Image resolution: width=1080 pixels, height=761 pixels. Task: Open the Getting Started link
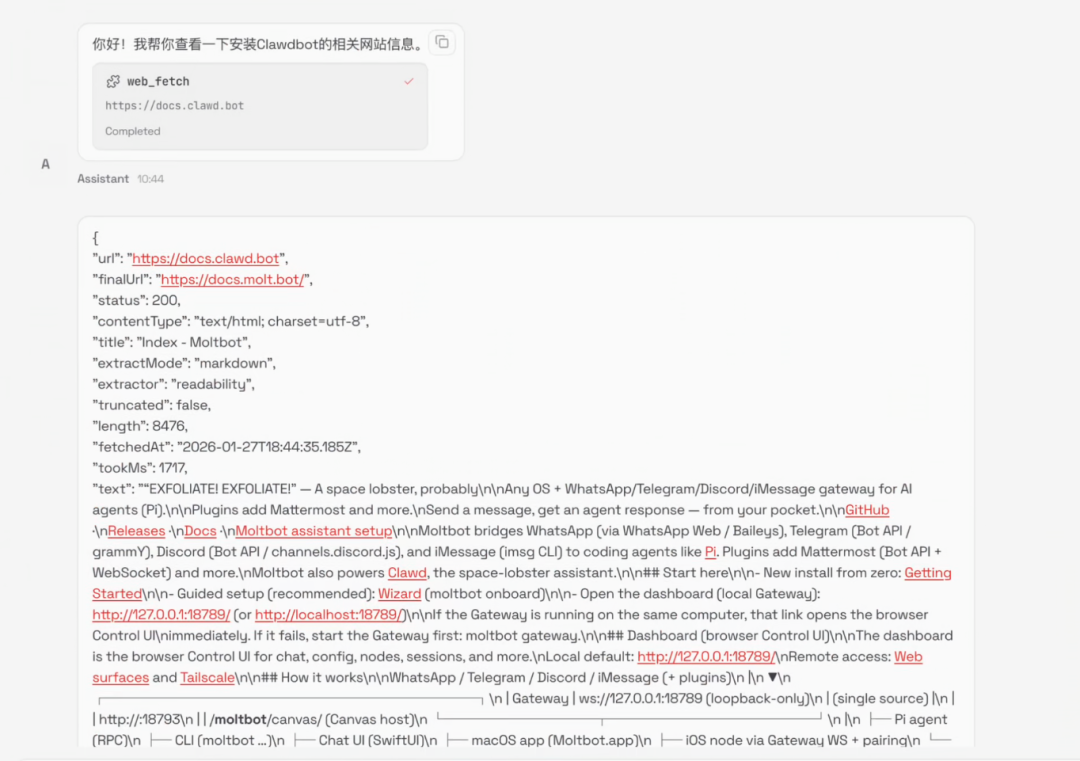[928, 573]
